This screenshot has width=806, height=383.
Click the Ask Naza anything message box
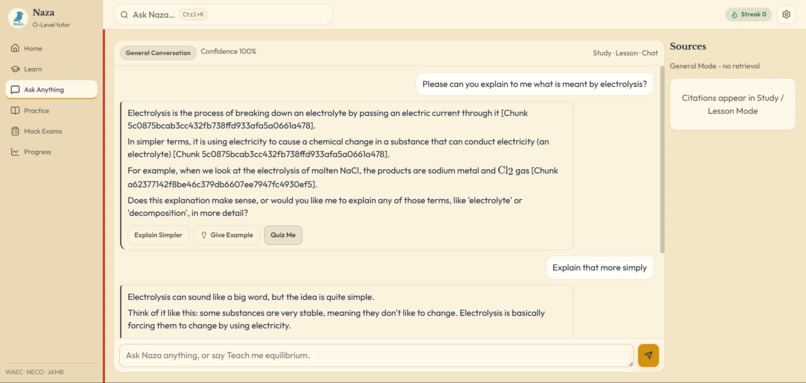(x=376, y=355)
